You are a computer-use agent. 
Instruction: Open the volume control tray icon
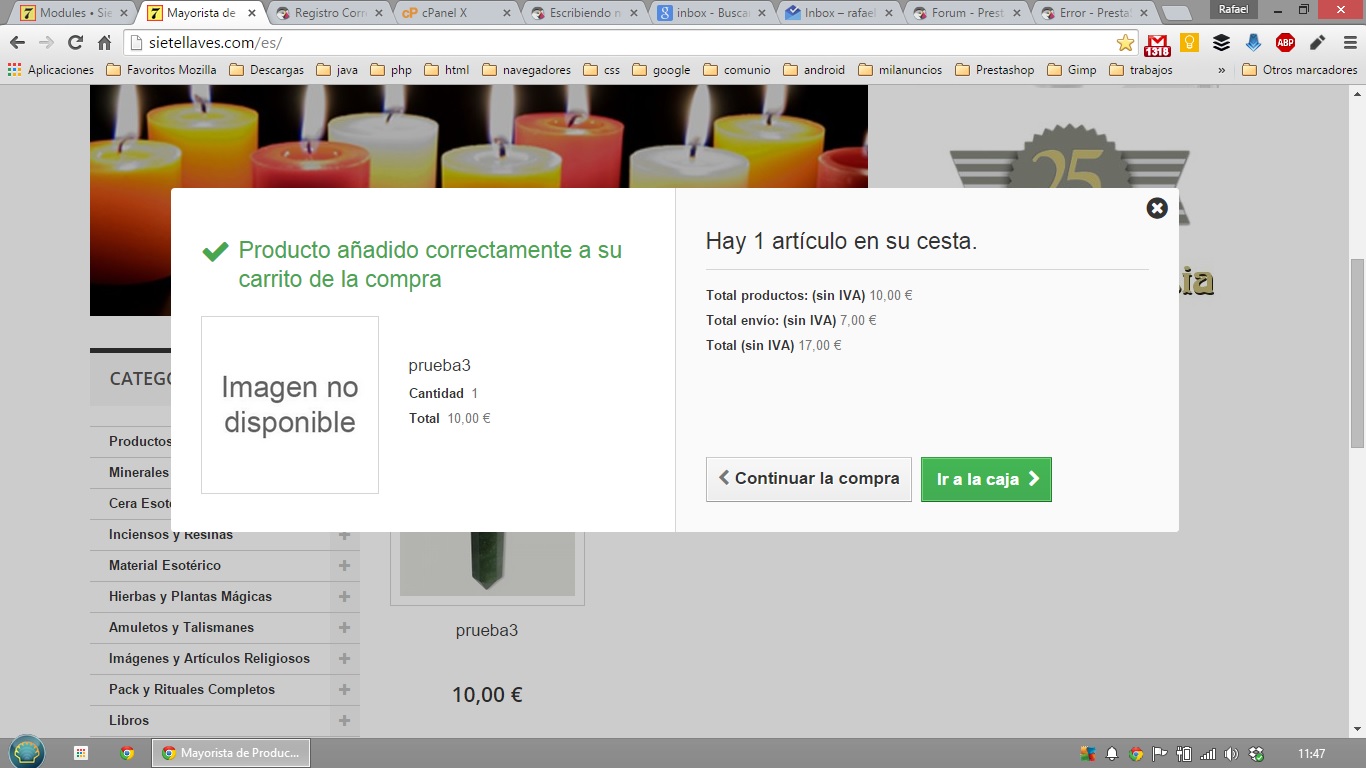pos(1231,753)
